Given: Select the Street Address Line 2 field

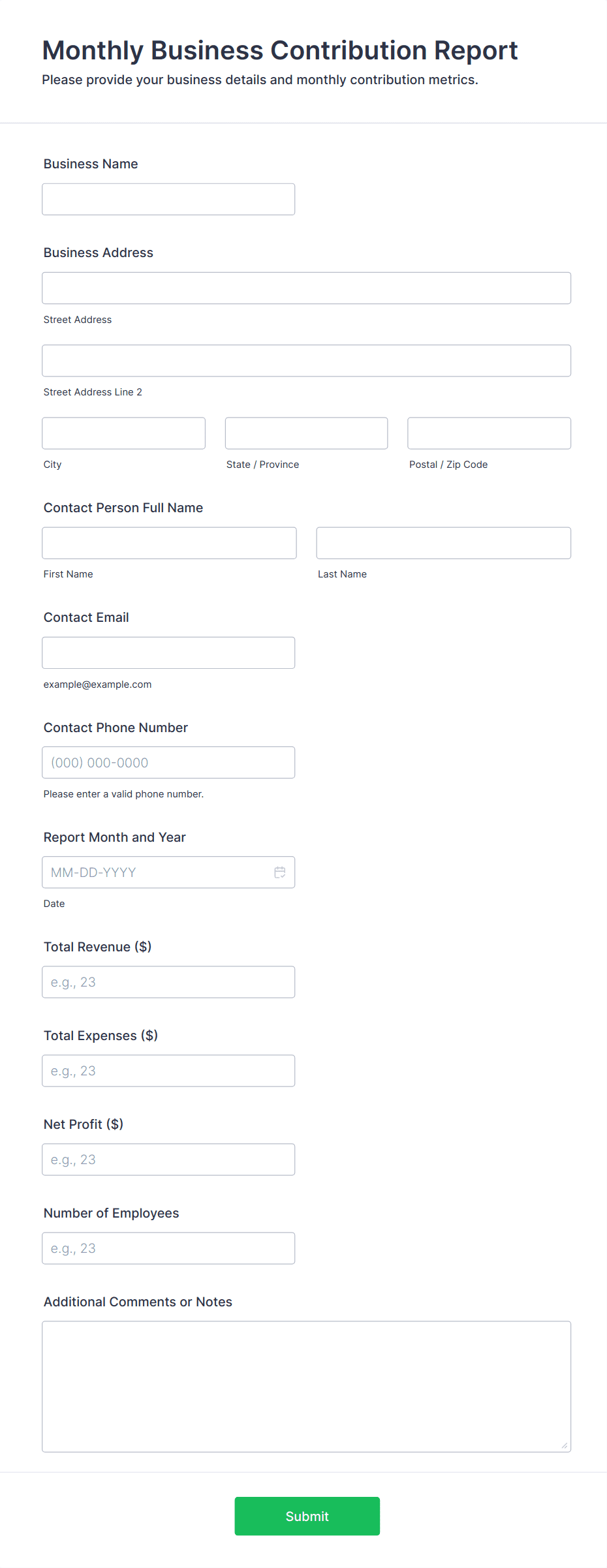Looking at the screenshot, I should (307, 360).
